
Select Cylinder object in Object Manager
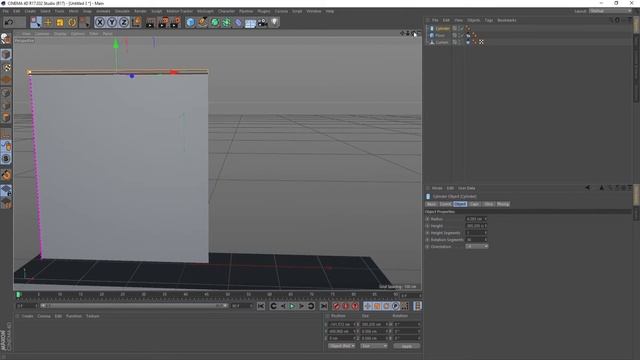(442, 28)
